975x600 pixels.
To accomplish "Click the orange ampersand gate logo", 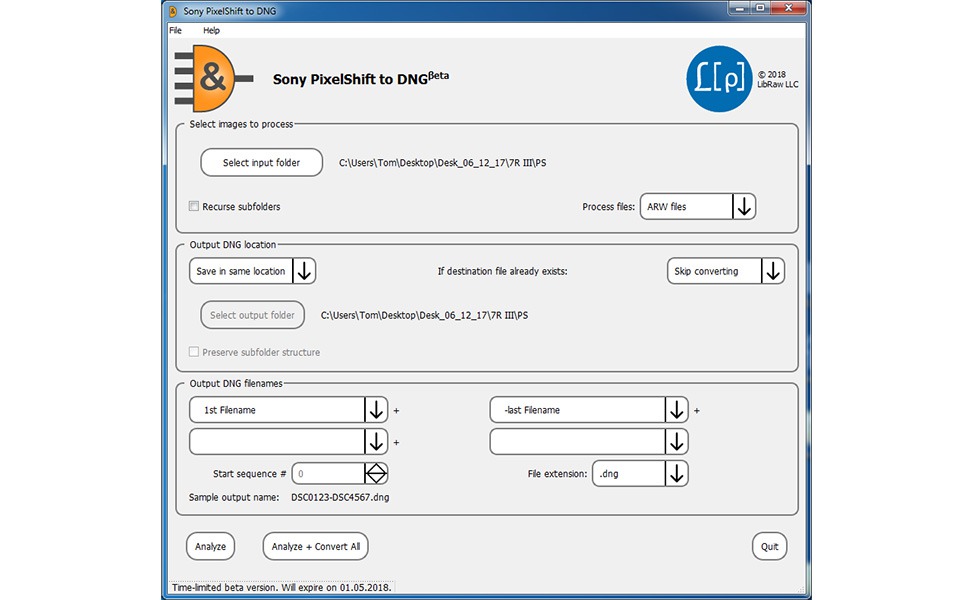I will [x=213, y=78].
